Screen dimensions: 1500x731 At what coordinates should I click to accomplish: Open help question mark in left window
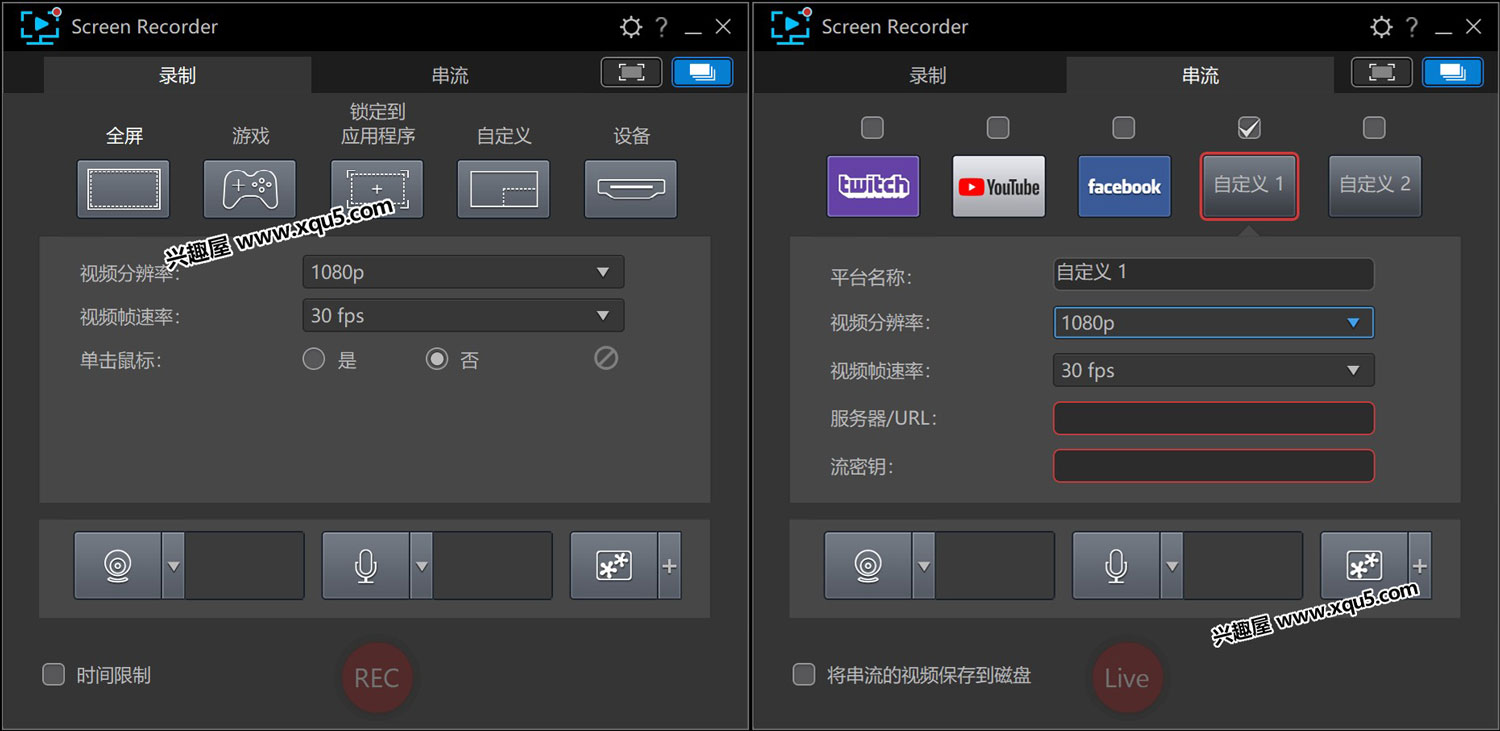[662, 27]
